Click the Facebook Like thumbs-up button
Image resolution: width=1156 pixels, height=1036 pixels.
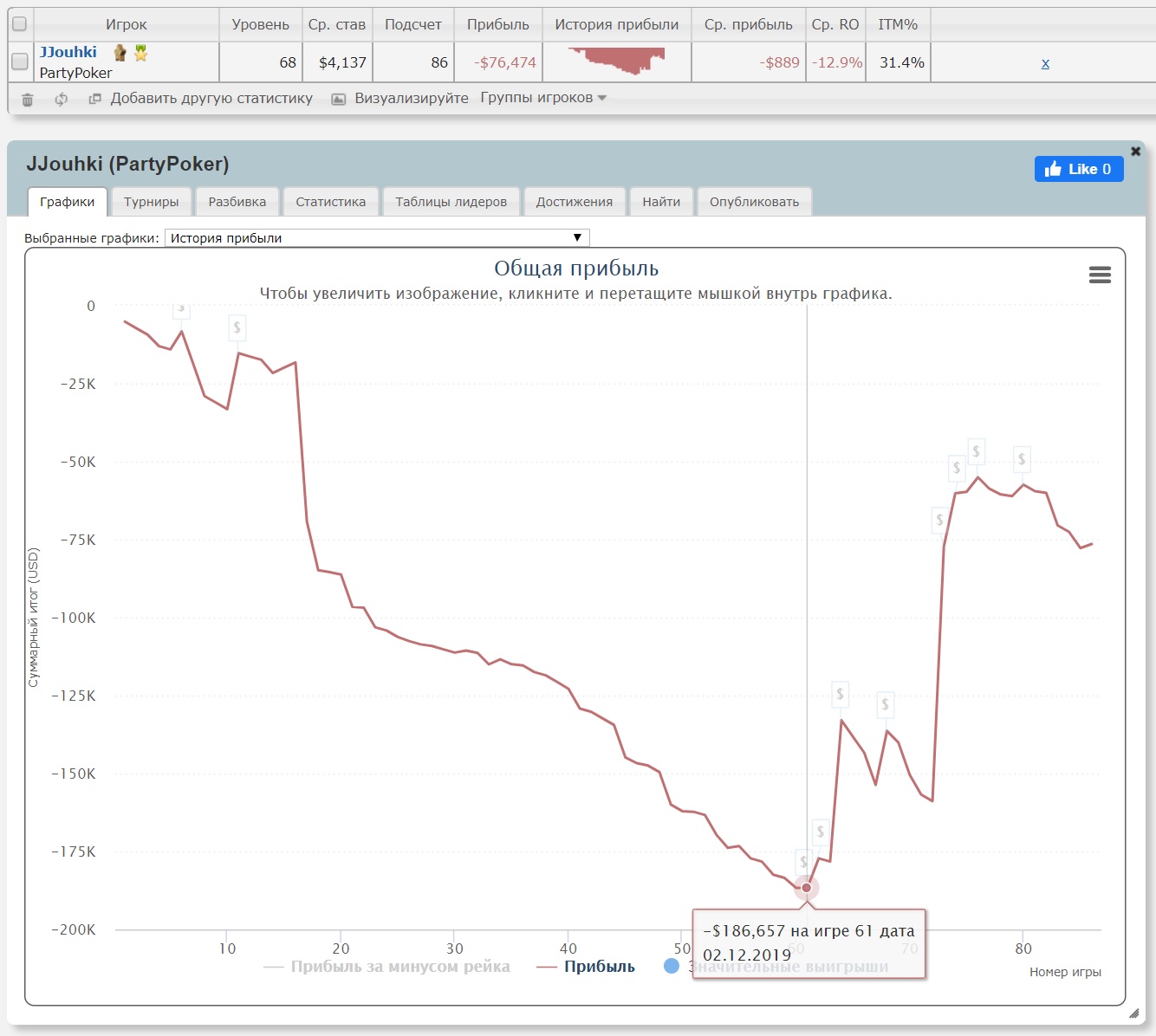pos(1078,169)
